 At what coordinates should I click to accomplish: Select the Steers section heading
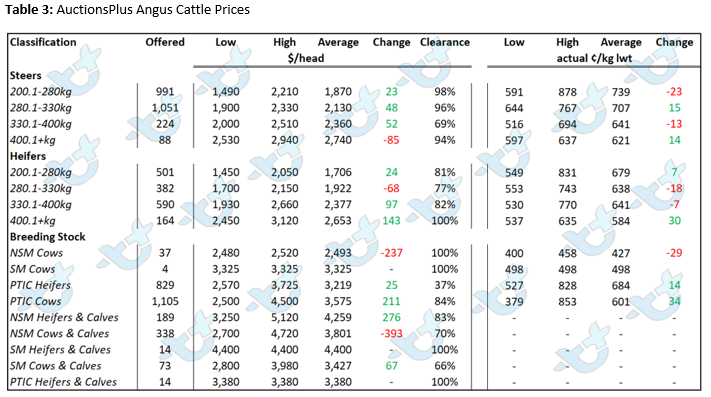pos(25,75)
